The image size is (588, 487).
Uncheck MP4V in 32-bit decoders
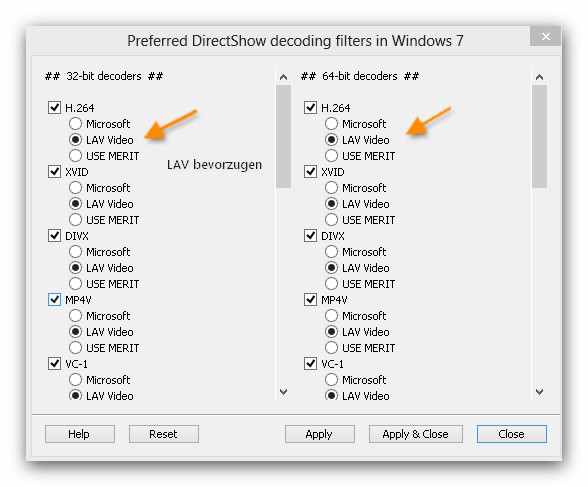54,300
